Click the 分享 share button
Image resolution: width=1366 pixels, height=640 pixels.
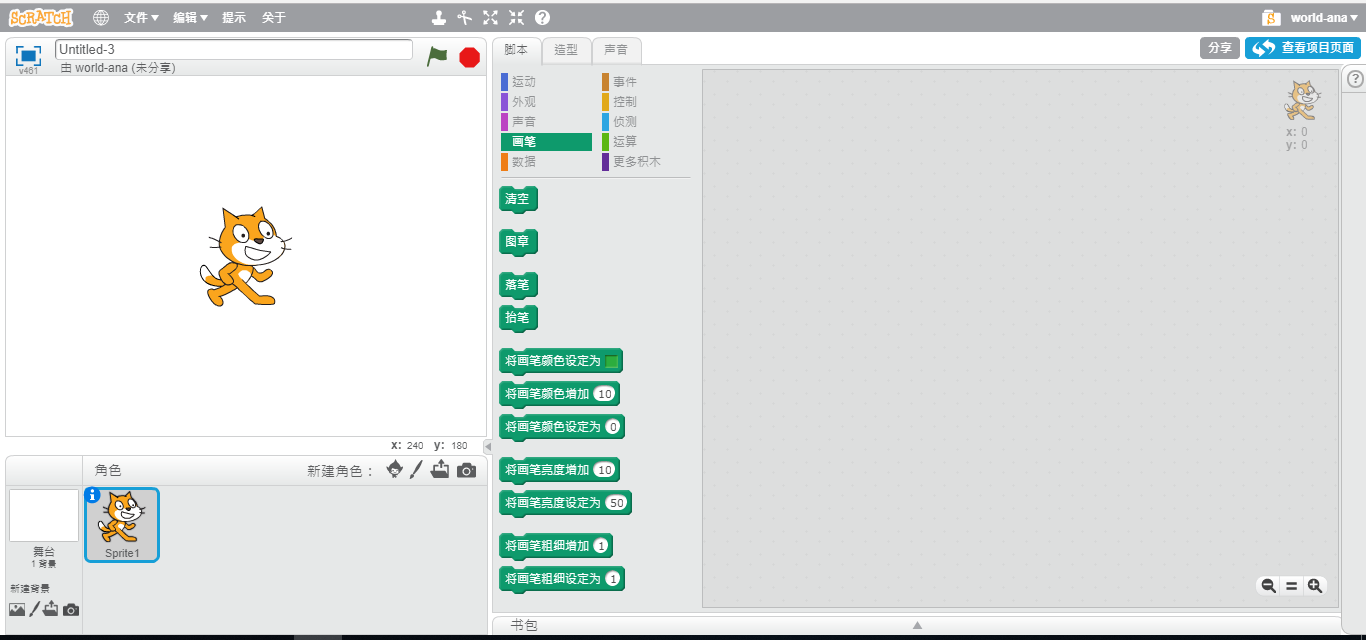[1219, 48]
